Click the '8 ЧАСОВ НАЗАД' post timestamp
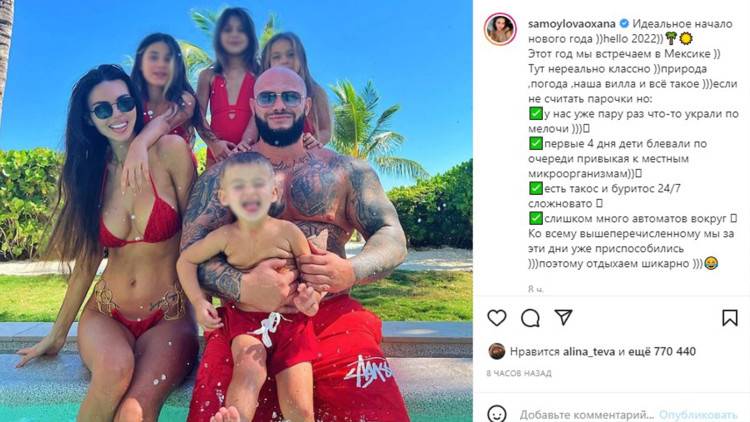 [519, 373]
